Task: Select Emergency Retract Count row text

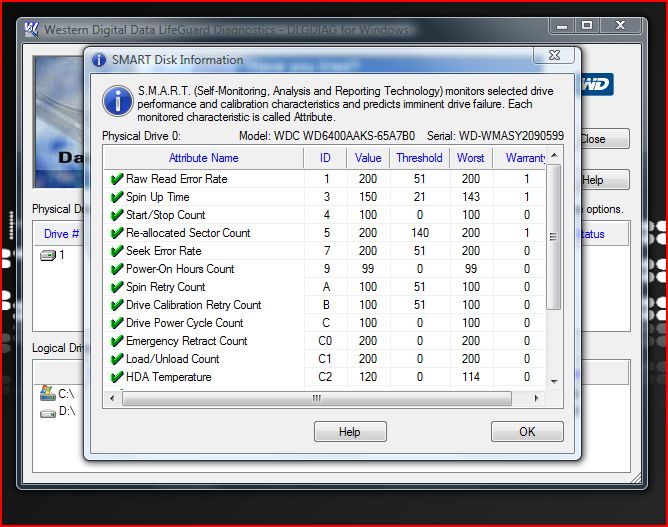Action: tap(186, 341)
